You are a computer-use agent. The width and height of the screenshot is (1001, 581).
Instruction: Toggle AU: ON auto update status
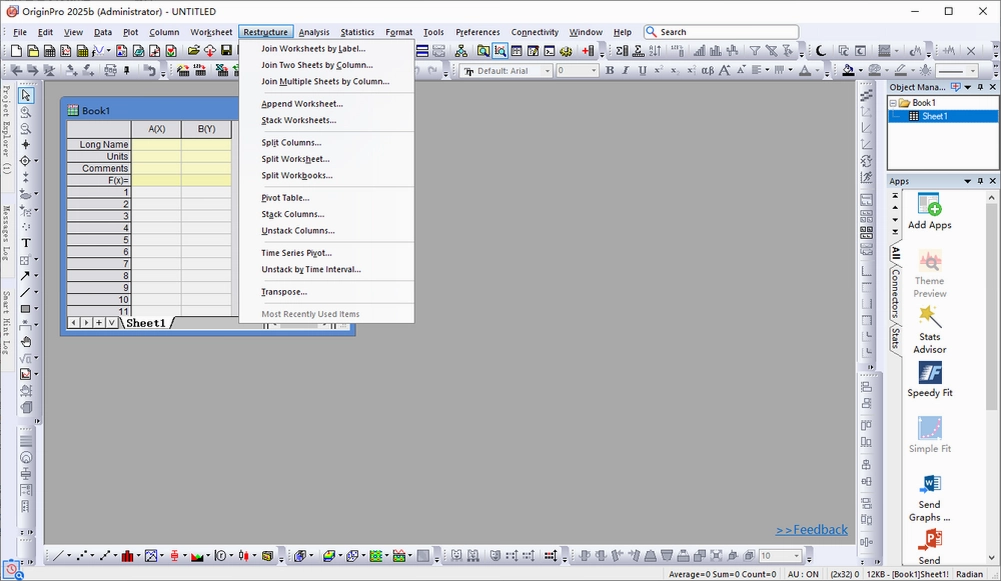[x=802, y=574]
